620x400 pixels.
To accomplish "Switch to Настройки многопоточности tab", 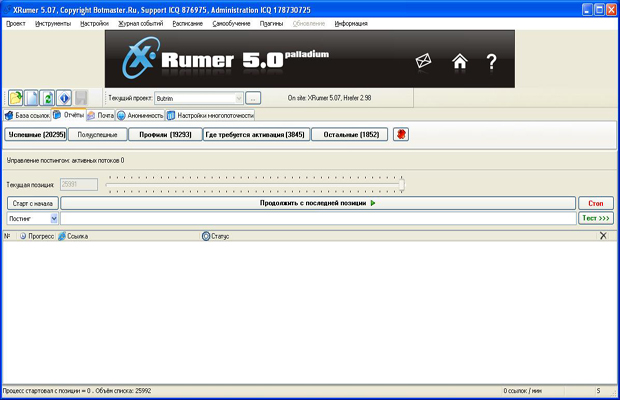I will (x=210, y=115).
